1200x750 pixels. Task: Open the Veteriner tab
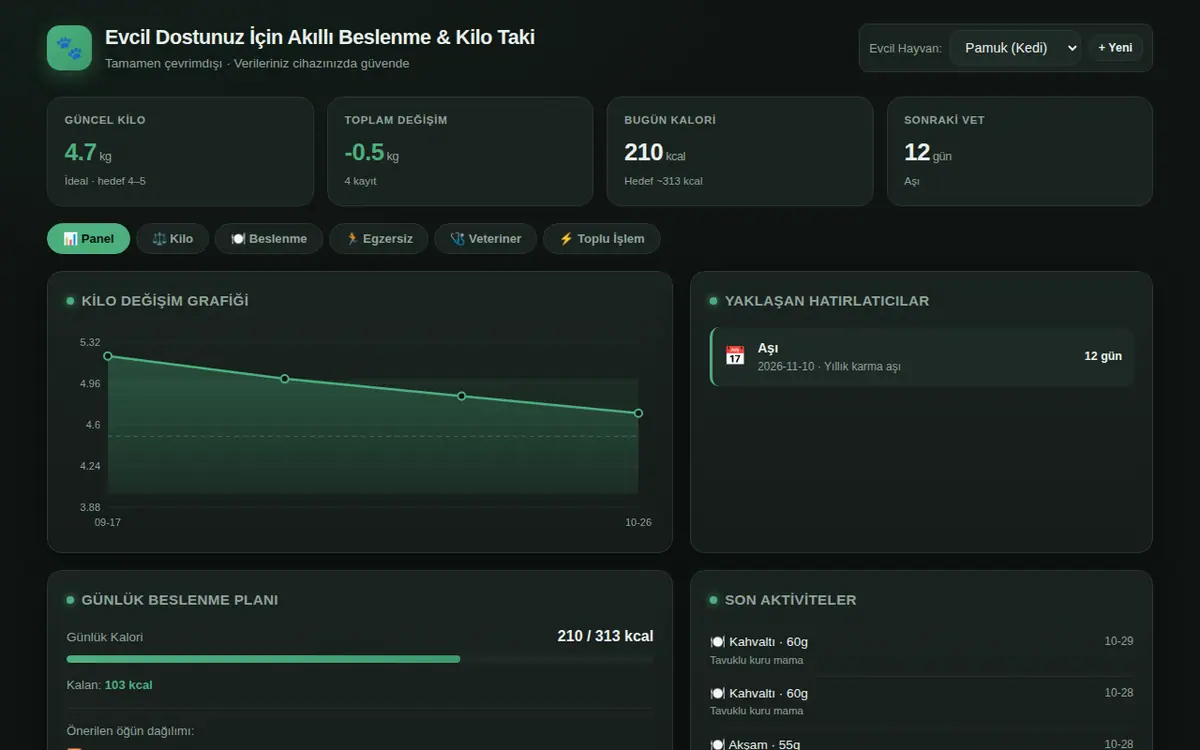[x=486, y=239]
